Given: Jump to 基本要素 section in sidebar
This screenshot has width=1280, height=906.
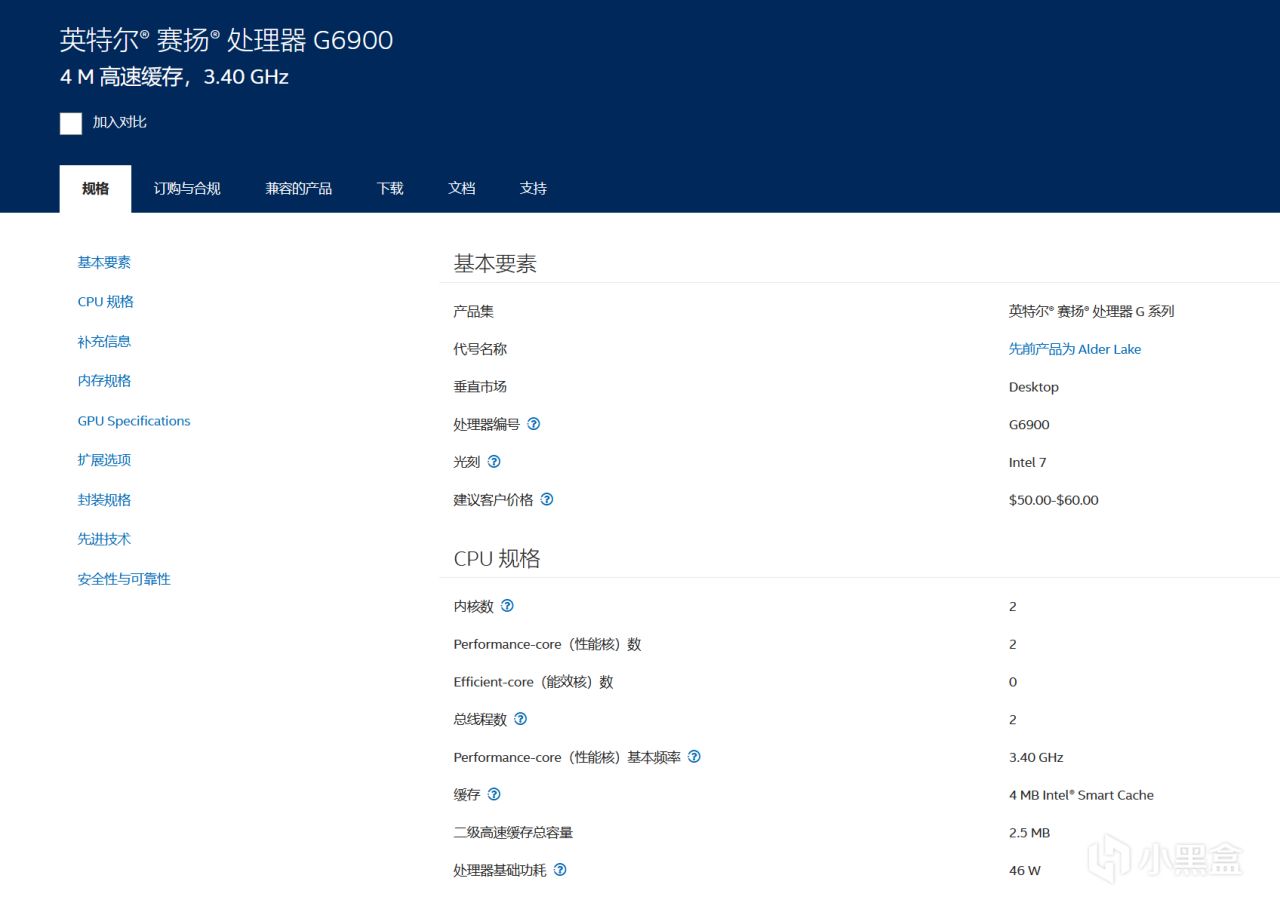Looking at the screenshot, I should tap(104, 262).
